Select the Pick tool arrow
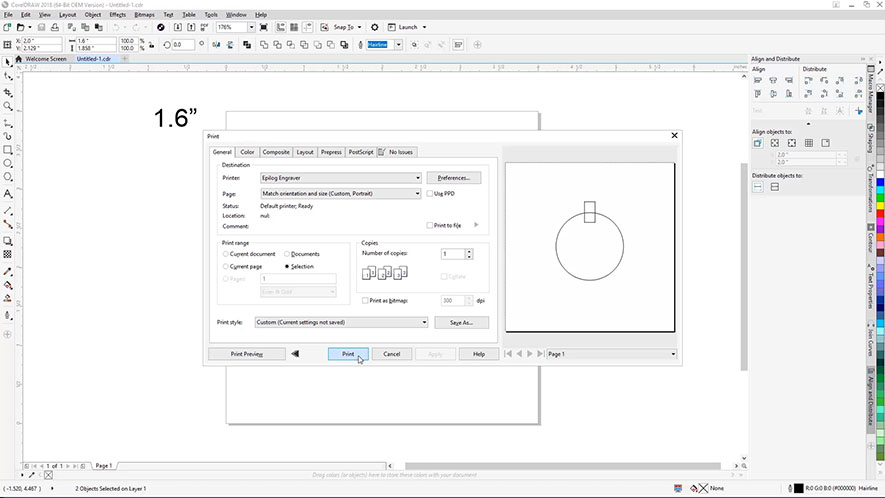885x498 pixels. point(8,62)
